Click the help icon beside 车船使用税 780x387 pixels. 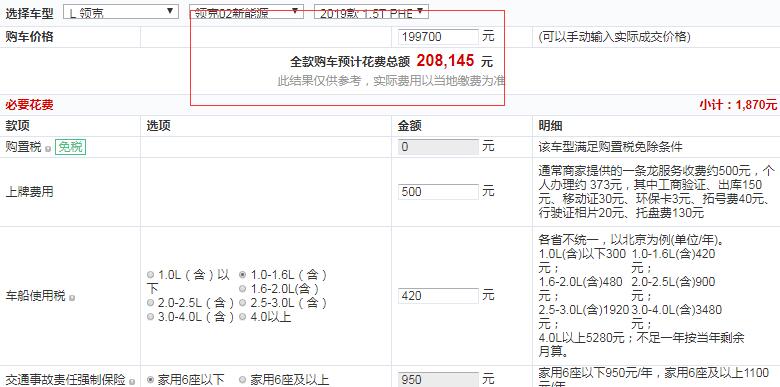[72, 297]
